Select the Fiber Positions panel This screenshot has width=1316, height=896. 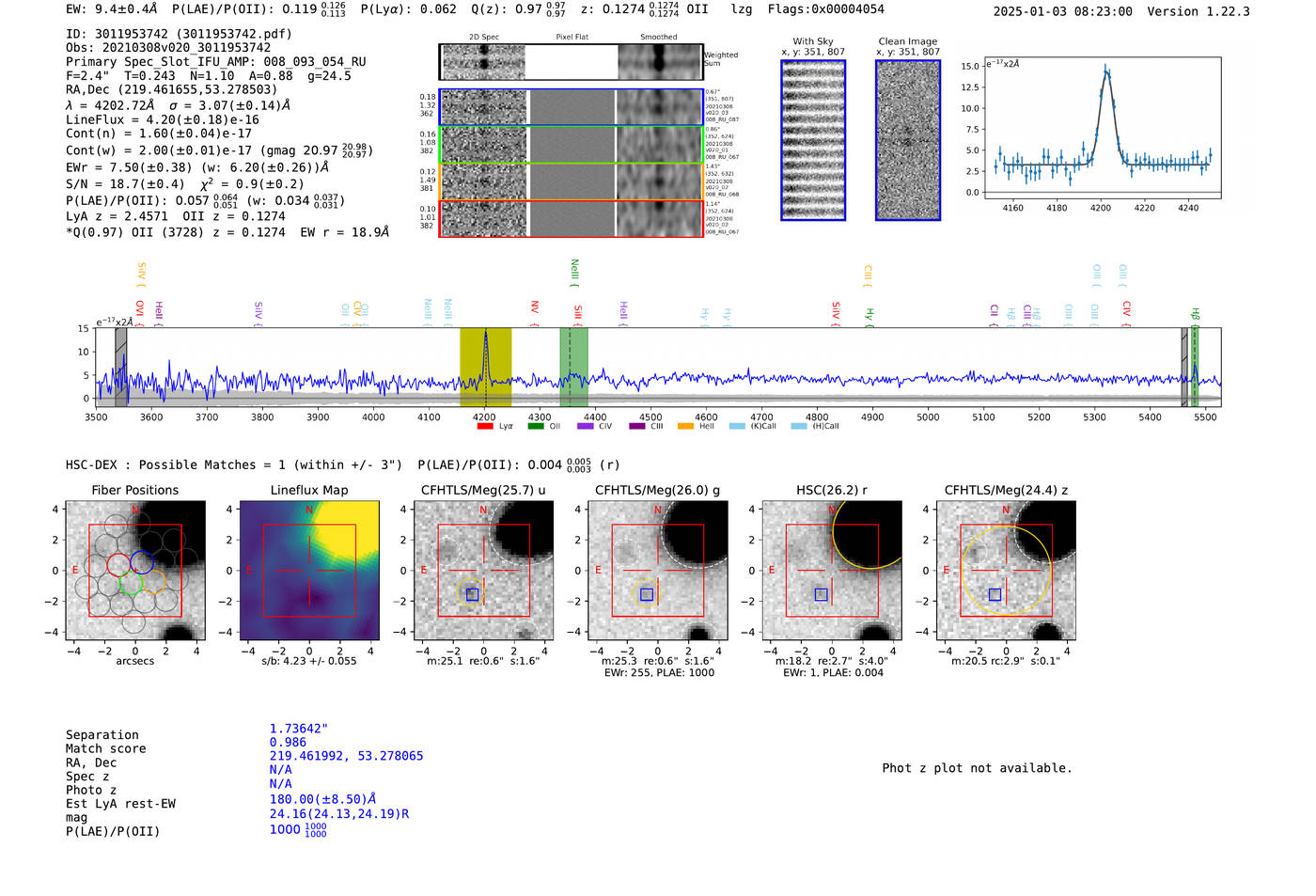tap(135, 571)
